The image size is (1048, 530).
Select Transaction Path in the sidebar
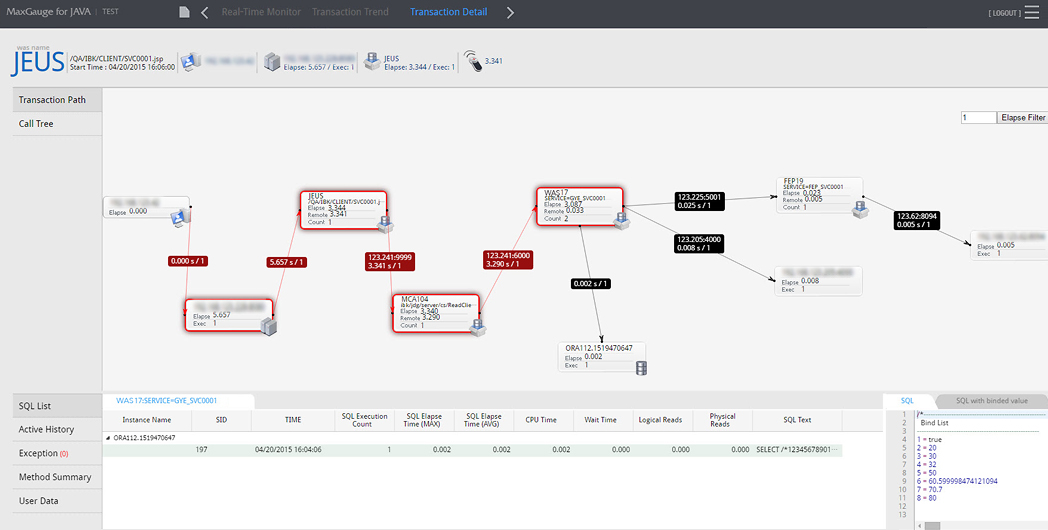coord(57,100)
